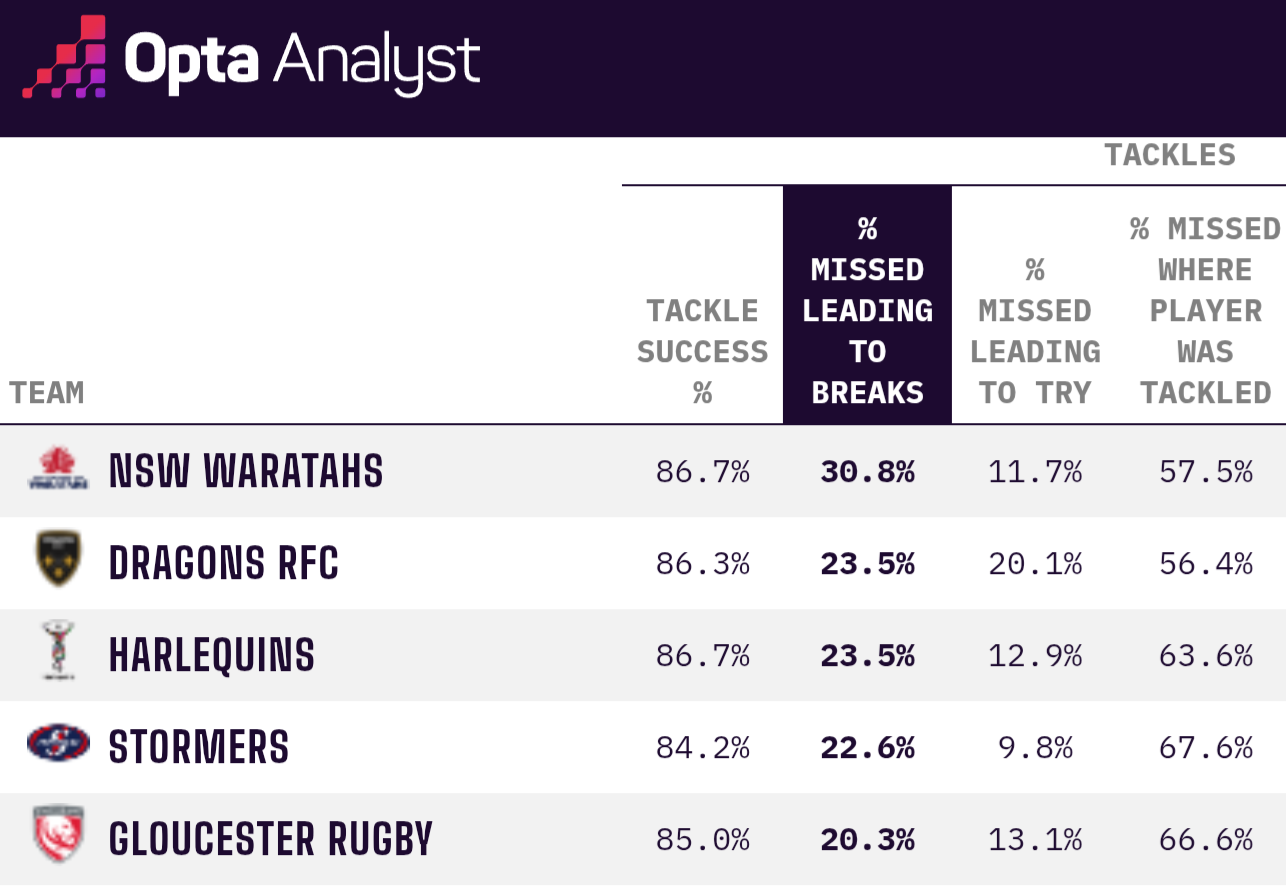Image resolution: width=1286 pixels, height=888 pixels.
Task: Click the TACKLES group heading
Action: (x=1169, y=155)
